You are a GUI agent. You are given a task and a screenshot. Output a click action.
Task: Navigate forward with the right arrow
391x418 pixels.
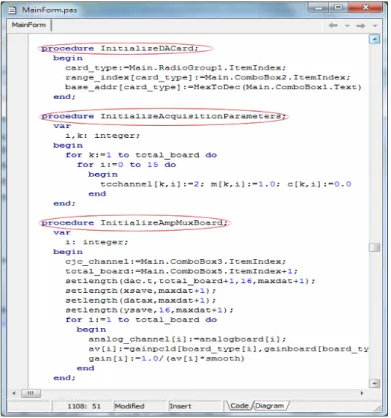(361, 25)
